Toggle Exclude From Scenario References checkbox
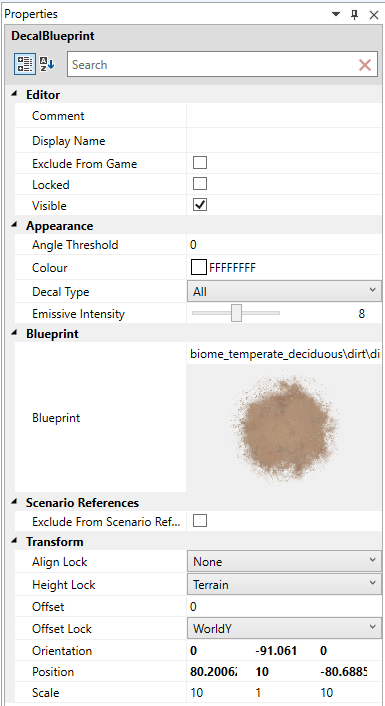 click(x=200, y=521)
